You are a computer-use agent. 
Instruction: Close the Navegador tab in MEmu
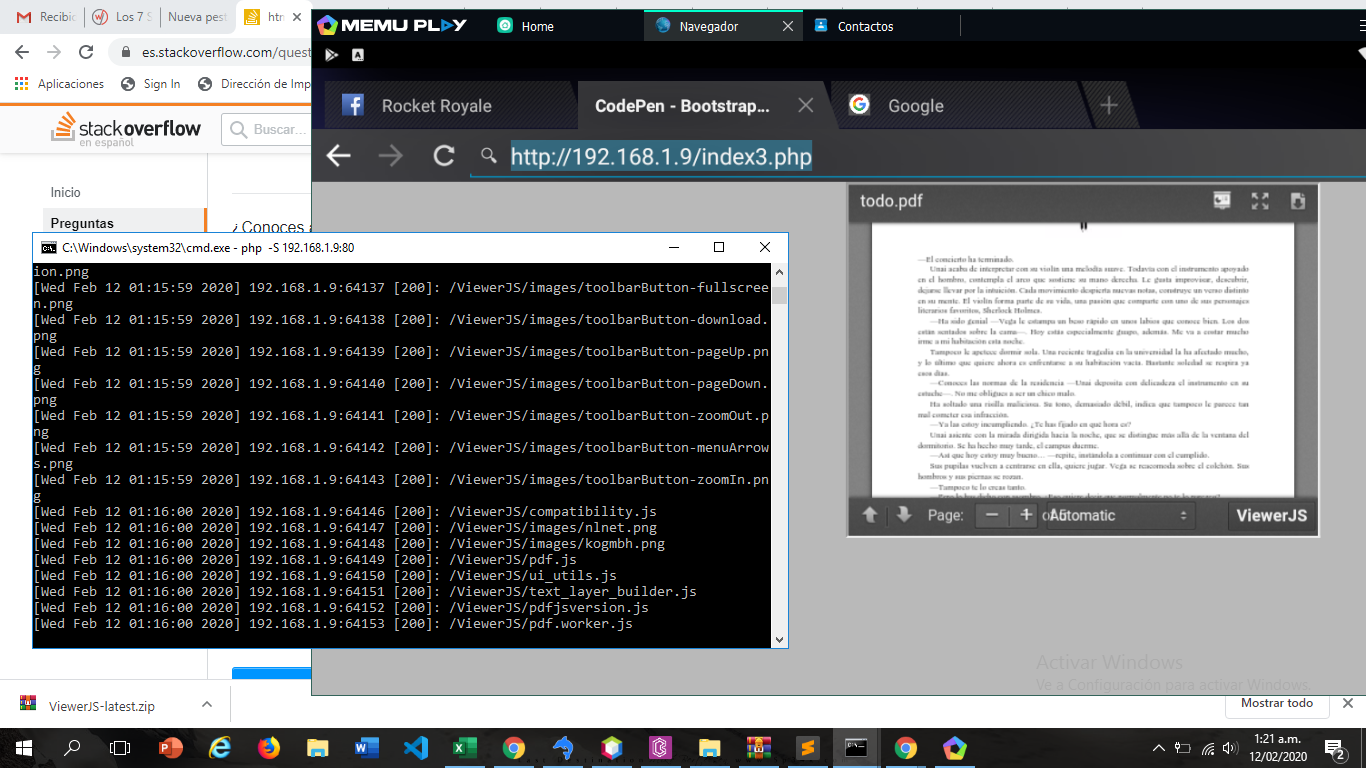(788, 26)
